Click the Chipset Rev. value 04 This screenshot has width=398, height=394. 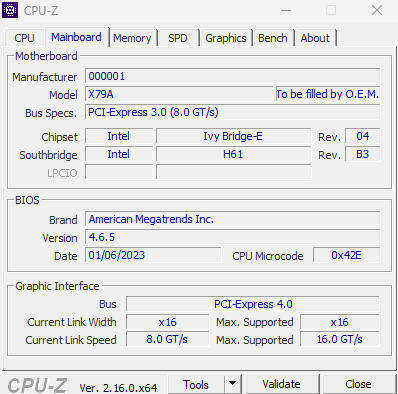(x=362, y=136)
